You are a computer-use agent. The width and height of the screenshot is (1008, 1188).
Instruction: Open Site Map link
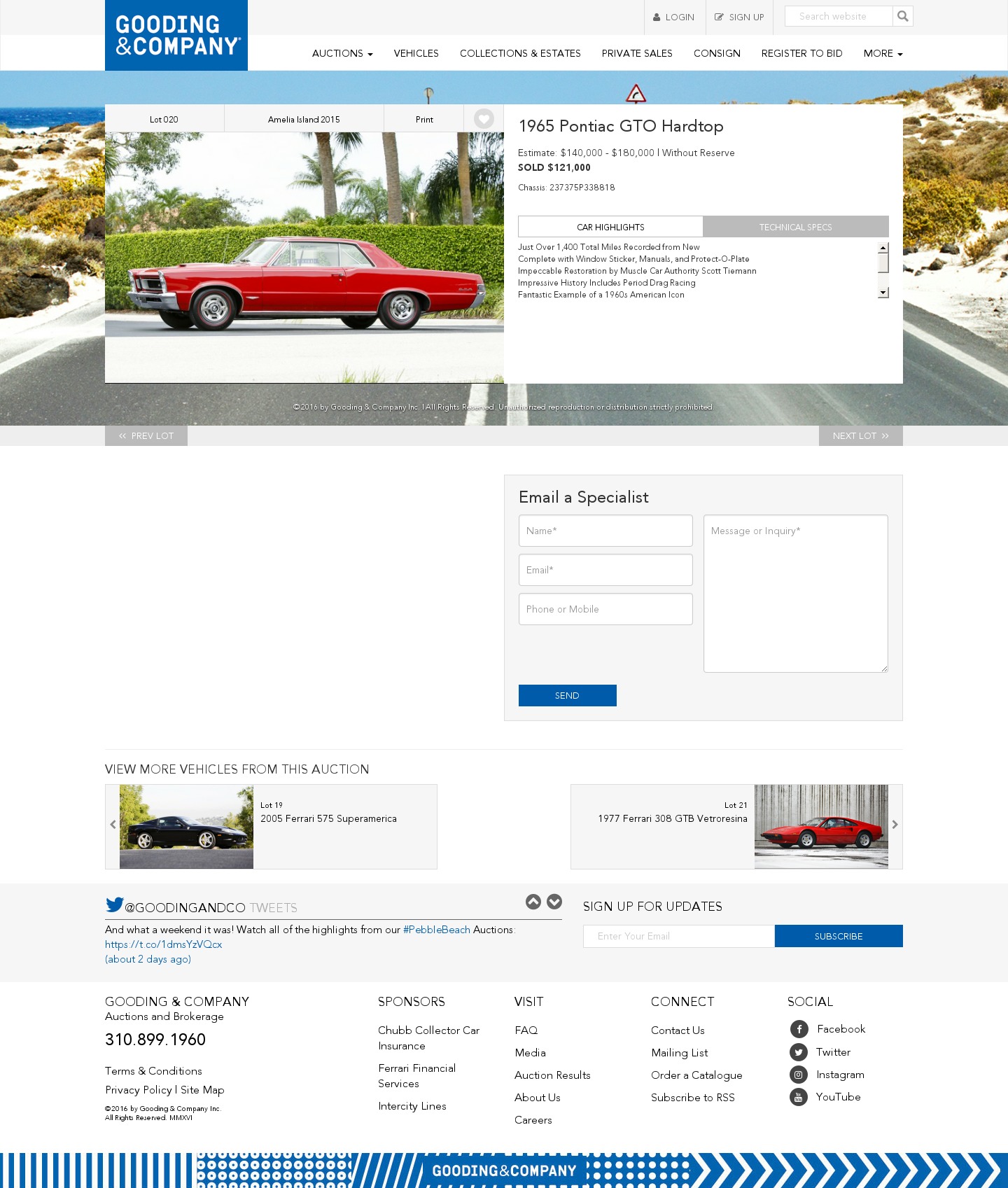point(202,1090)
